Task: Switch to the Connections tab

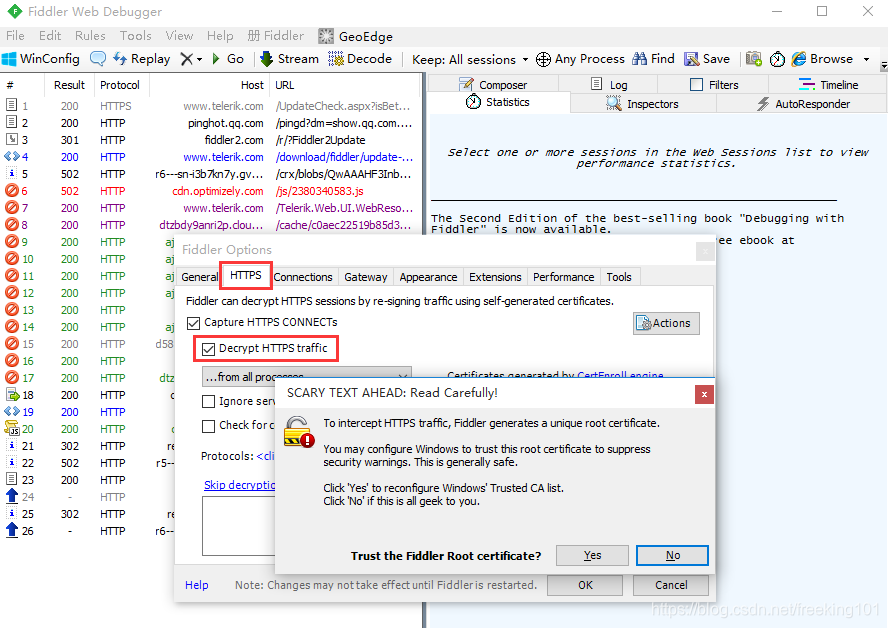Action: point(303,277)
